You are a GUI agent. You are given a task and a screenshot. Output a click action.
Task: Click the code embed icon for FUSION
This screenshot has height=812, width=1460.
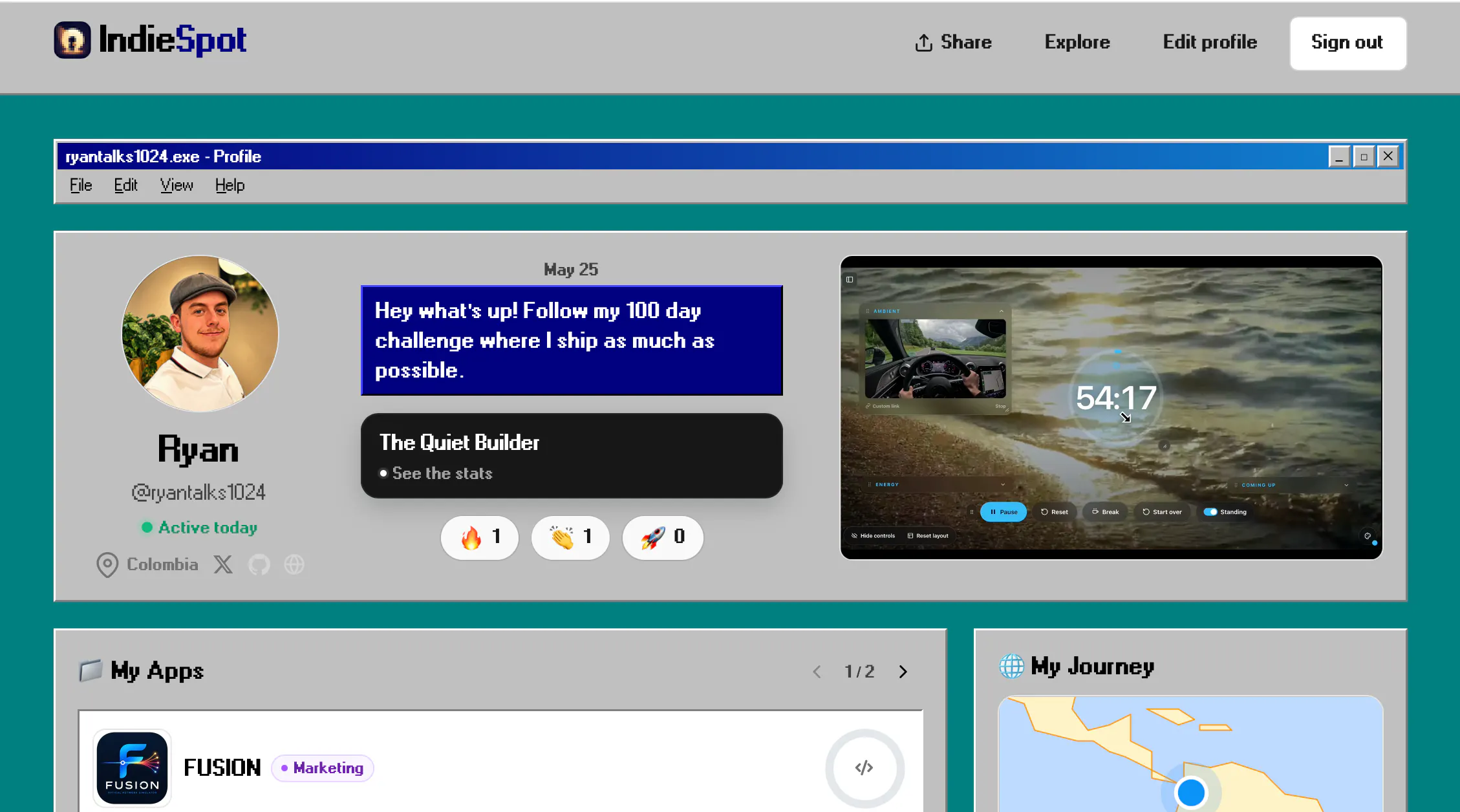pos(864,768)
